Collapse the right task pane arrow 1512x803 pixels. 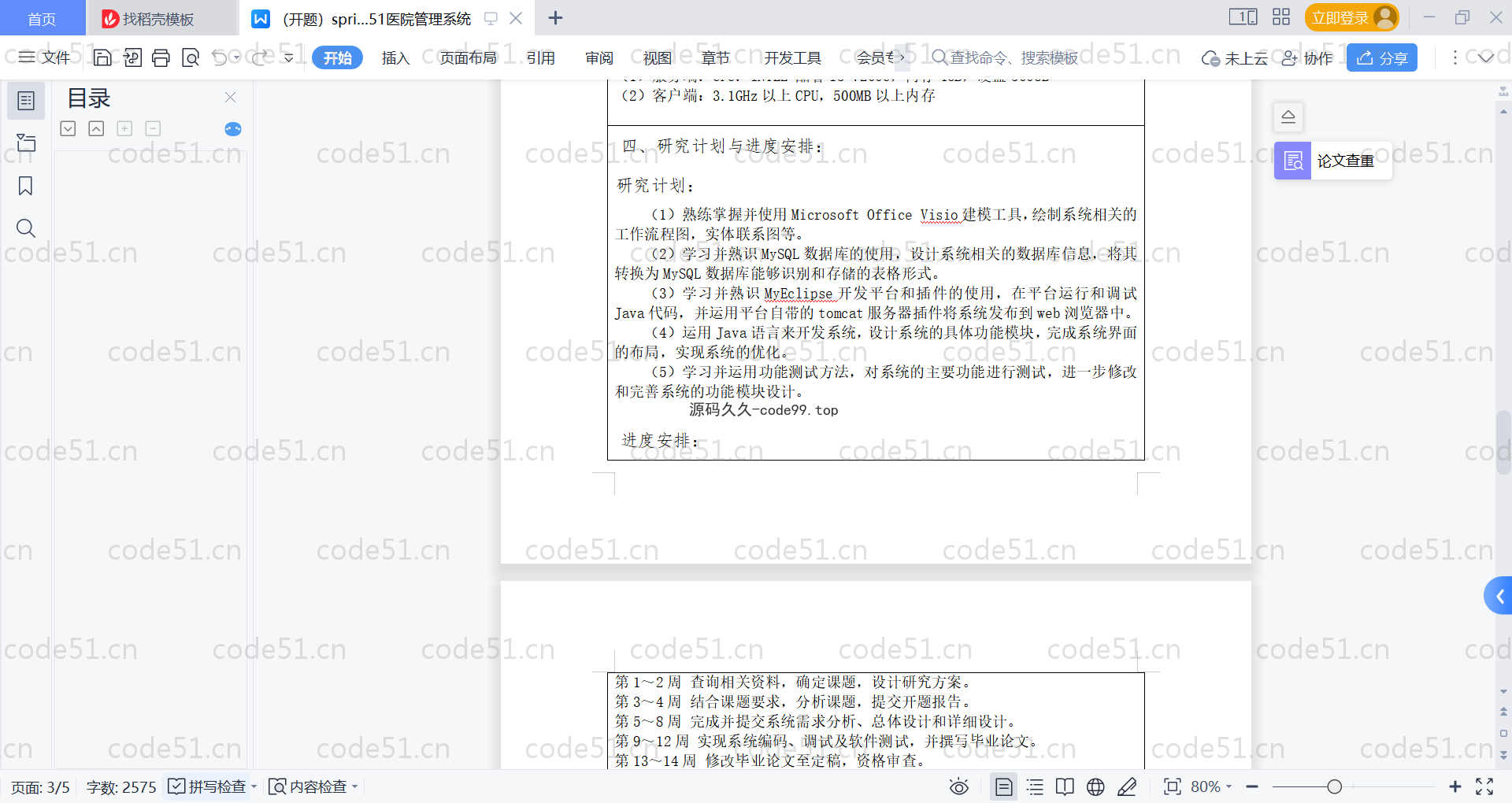(x=1288, y=117)
